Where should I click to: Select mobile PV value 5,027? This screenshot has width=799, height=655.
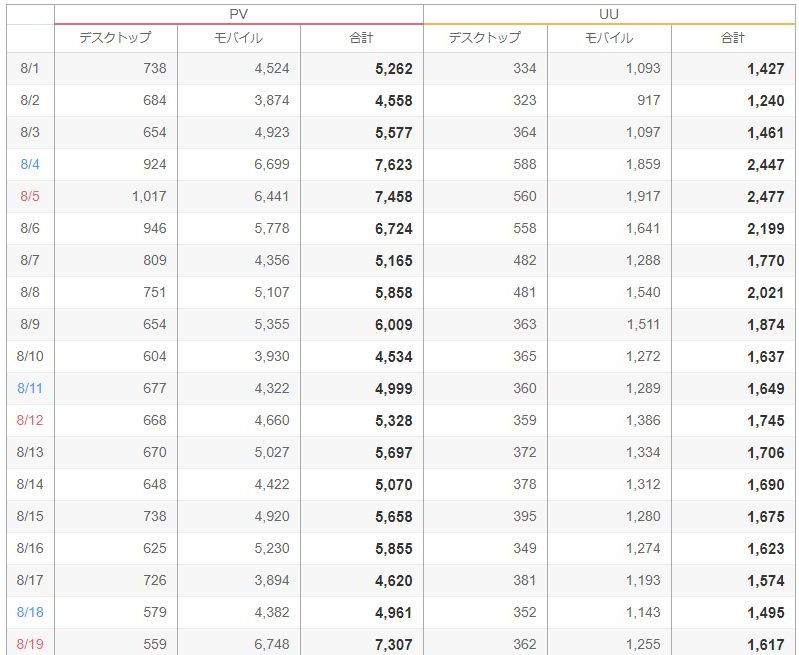click(272, 452)
